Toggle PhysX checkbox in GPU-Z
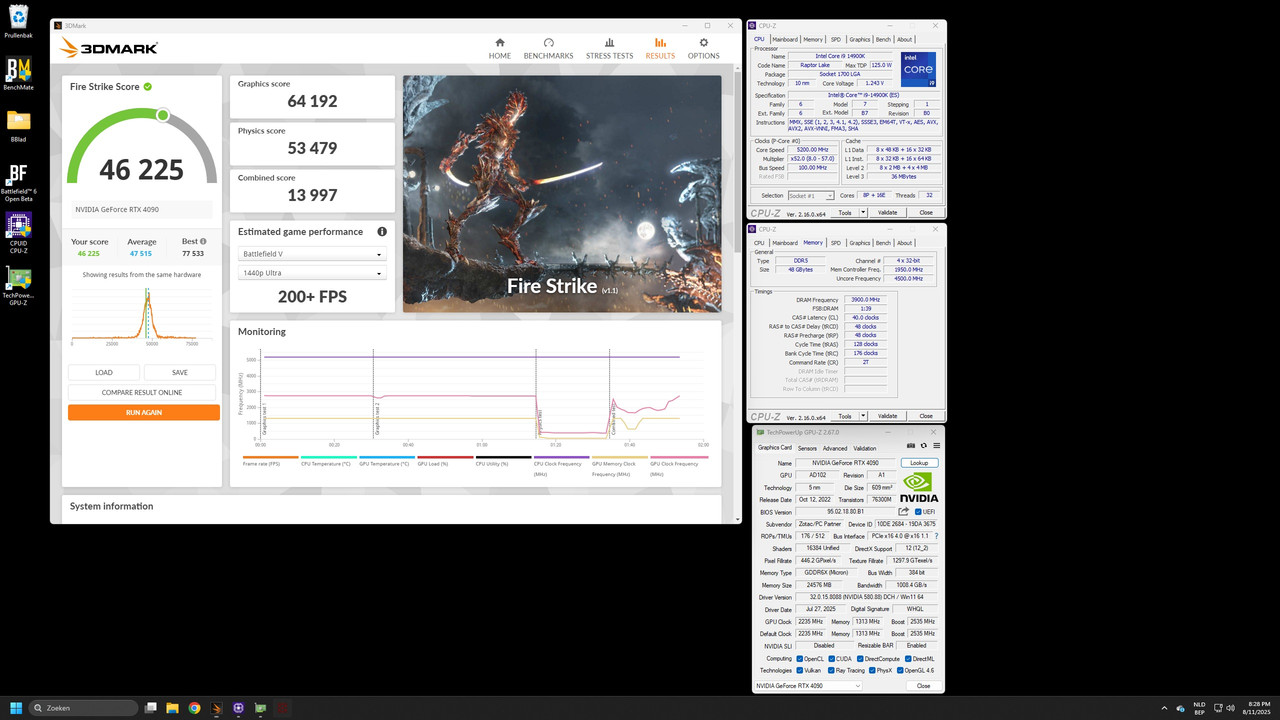Screen dimensions: 1280x720 (873, 670)
